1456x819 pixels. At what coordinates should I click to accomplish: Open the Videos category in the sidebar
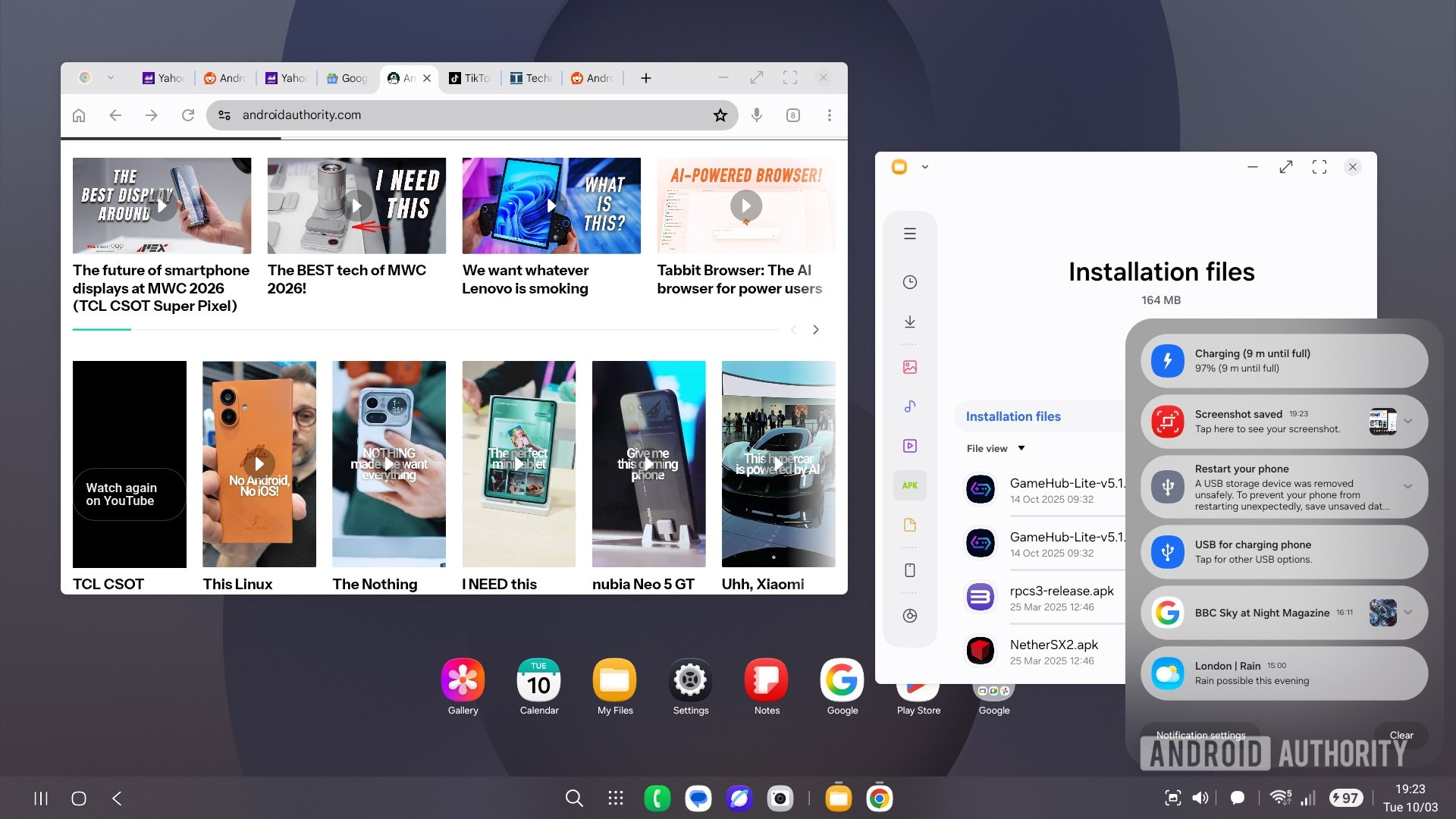[x=909, y=446]
